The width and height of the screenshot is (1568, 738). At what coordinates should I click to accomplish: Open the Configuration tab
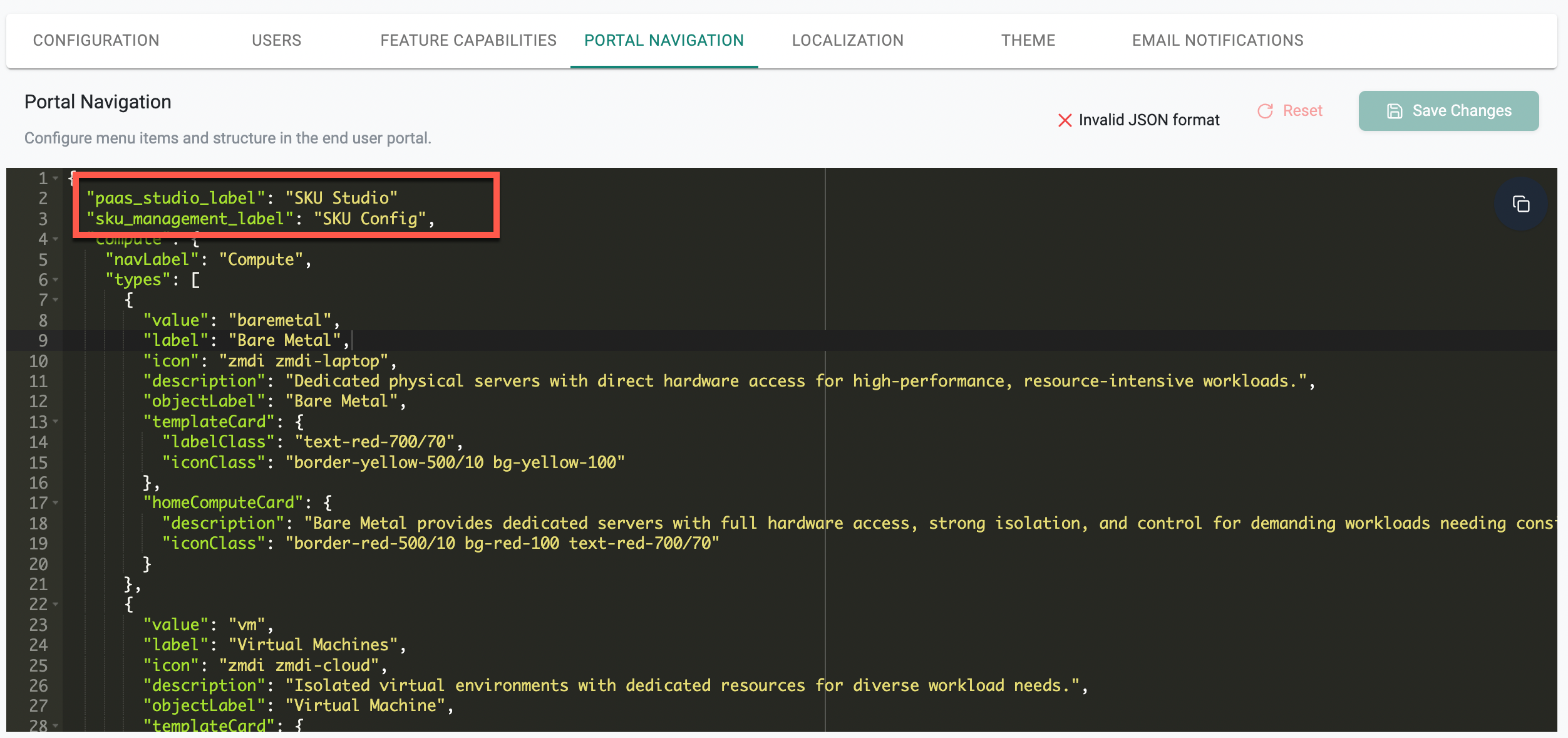coord(96,41)
